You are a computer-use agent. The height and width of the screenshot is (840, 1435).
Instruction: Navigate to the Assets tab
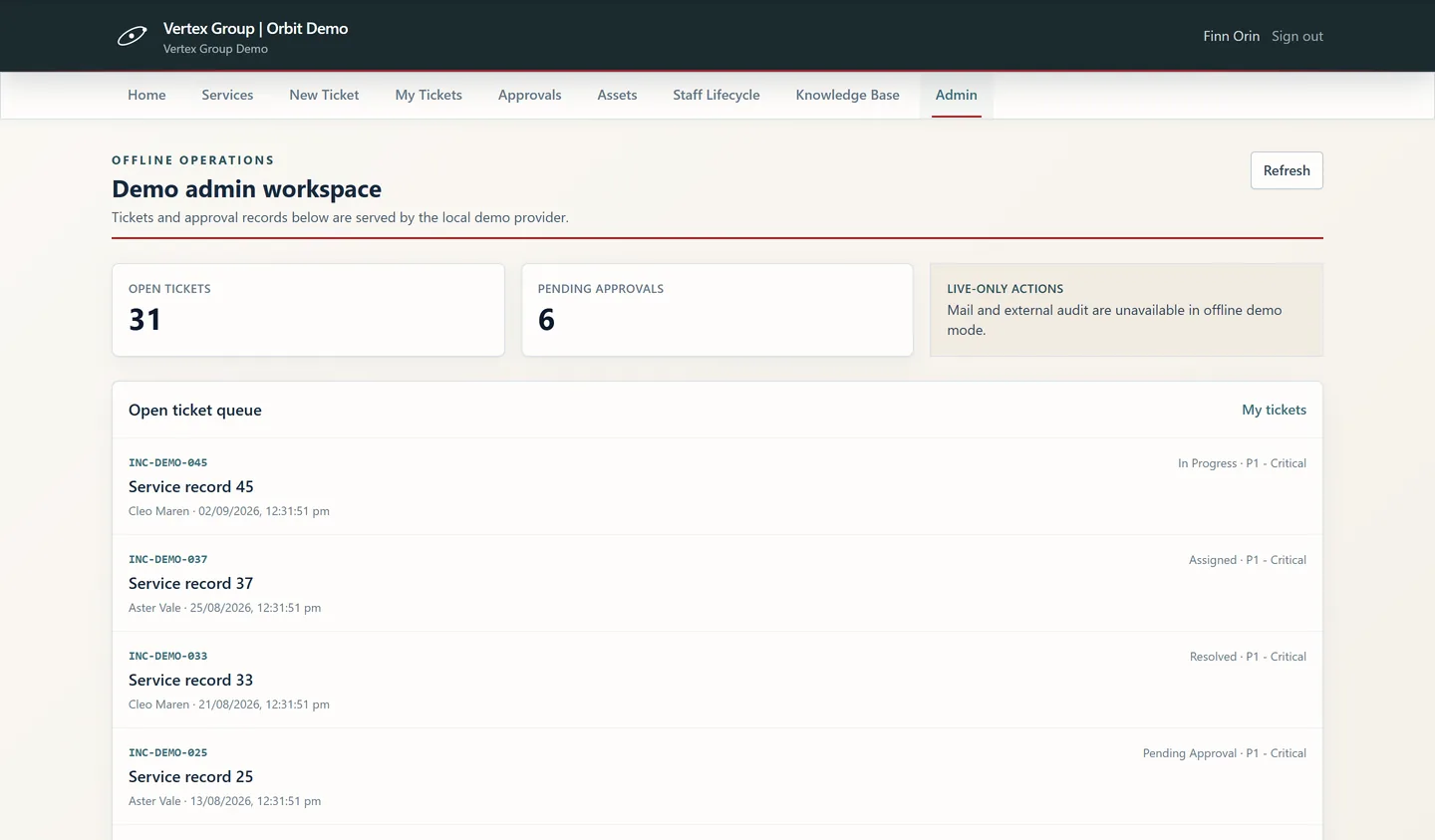(617, 95)
